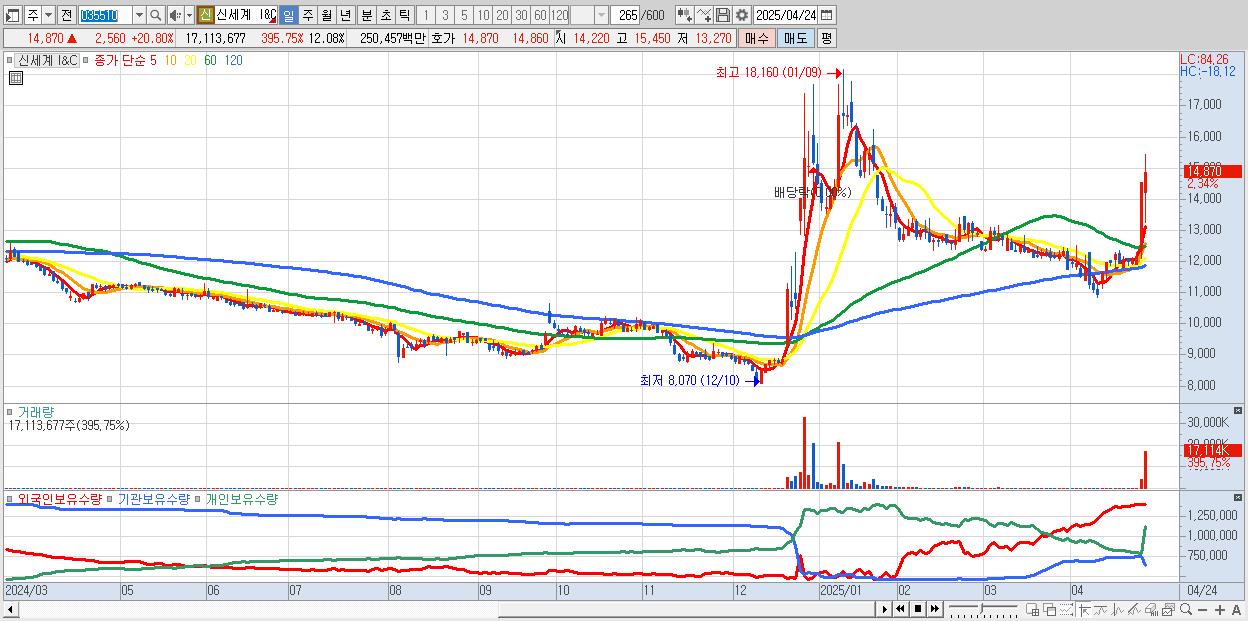The height and width of the screenshot is (621, 1248).
Task: Adjust the bottom playback speed slider
Action: tap(982, 607)
